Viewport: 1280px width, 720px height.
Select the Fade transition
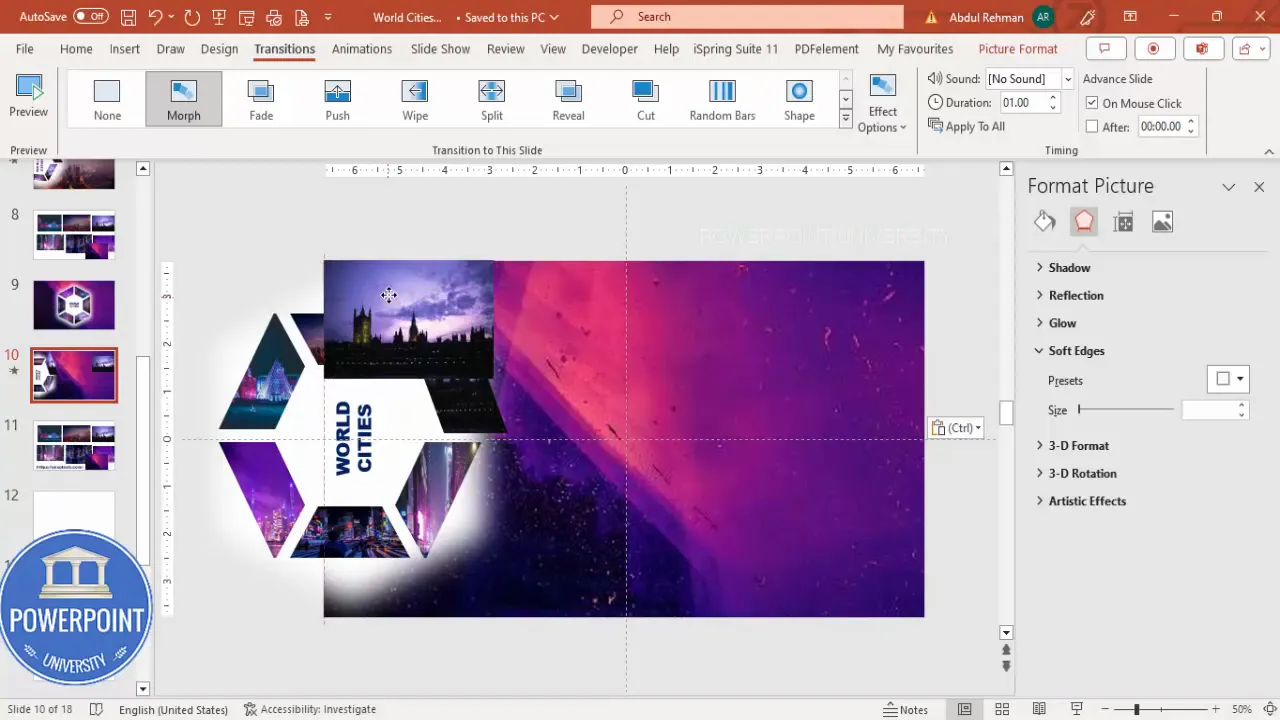pos(261,99)
